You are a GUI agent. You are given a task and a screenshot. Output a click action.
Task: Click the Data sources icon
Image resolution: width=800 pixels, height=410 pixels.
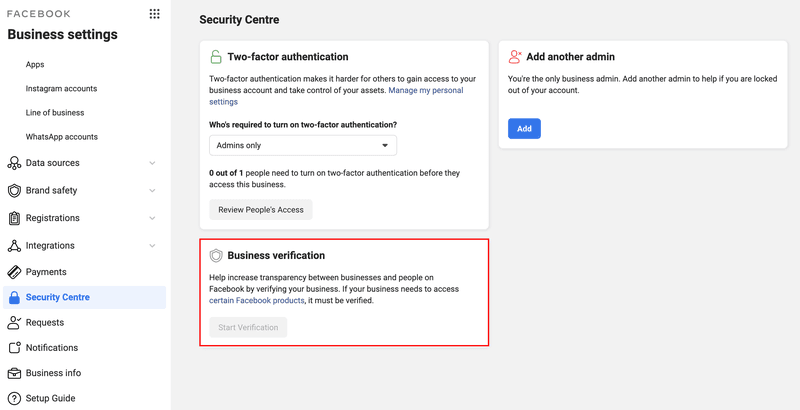pos(14,163)
